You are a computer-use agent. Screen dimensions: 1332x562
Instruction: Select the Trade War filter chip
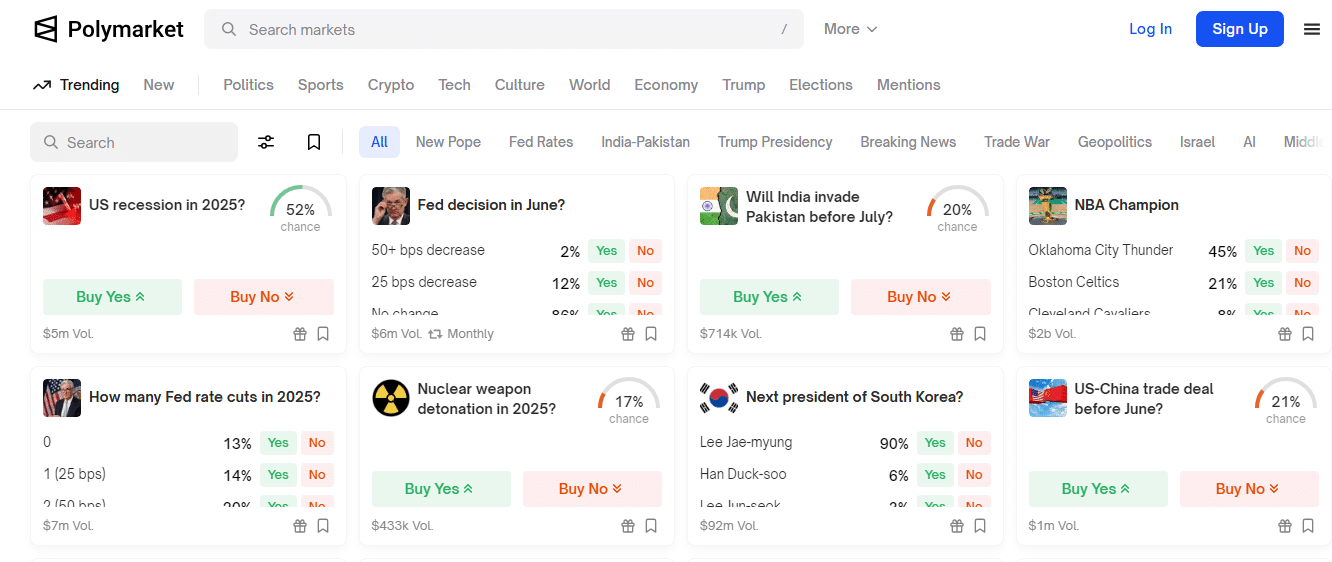(1017, 142)
